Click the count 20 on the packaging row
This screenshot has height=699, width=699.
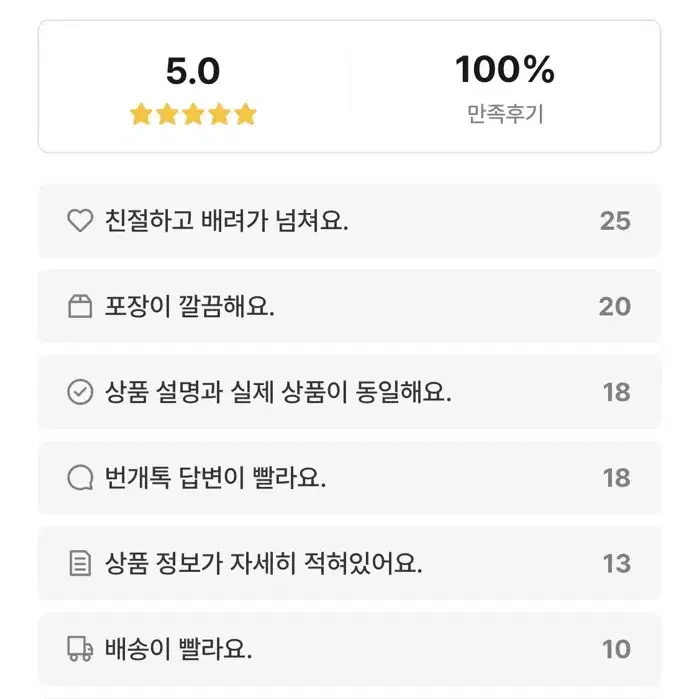point(615,306)
